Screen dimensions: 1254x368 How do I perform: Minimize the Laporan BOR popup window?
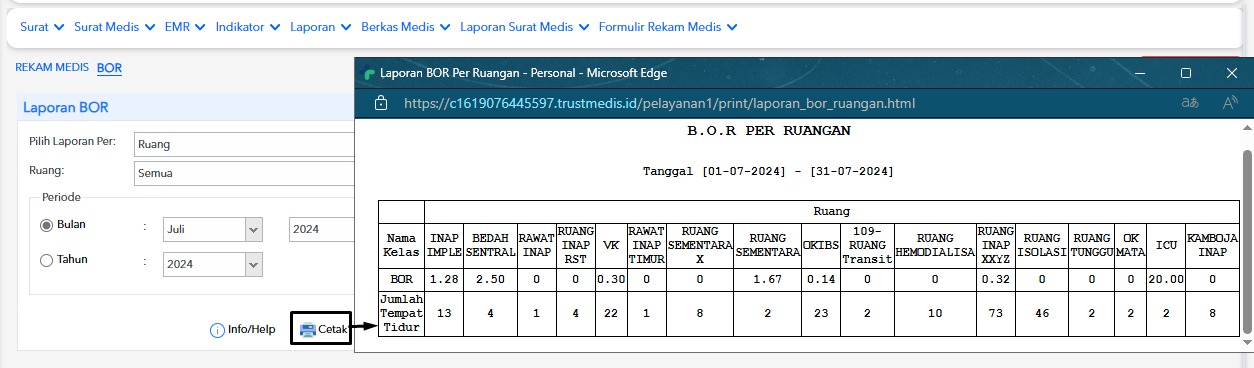(x=1140, y=73)
